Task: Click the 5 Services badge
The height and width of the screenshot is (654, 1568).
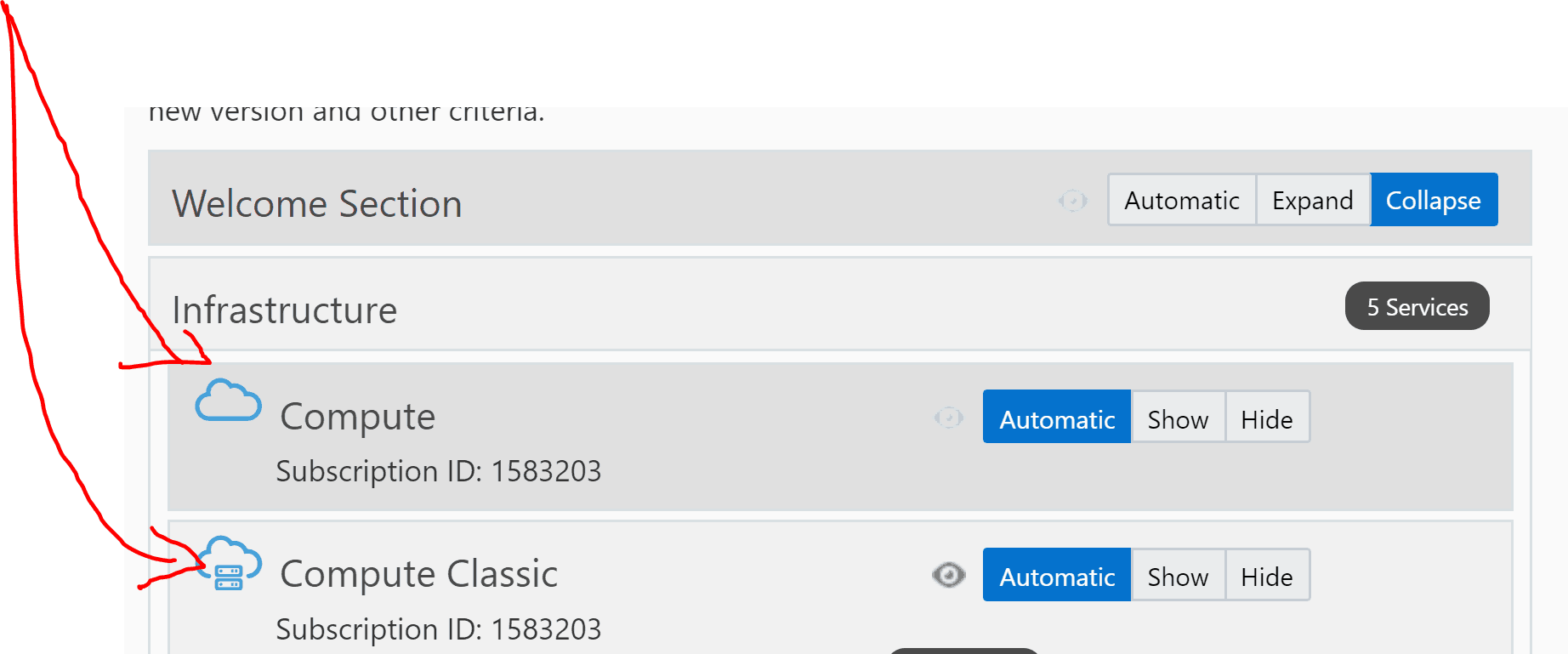Action: point(1417,307)
